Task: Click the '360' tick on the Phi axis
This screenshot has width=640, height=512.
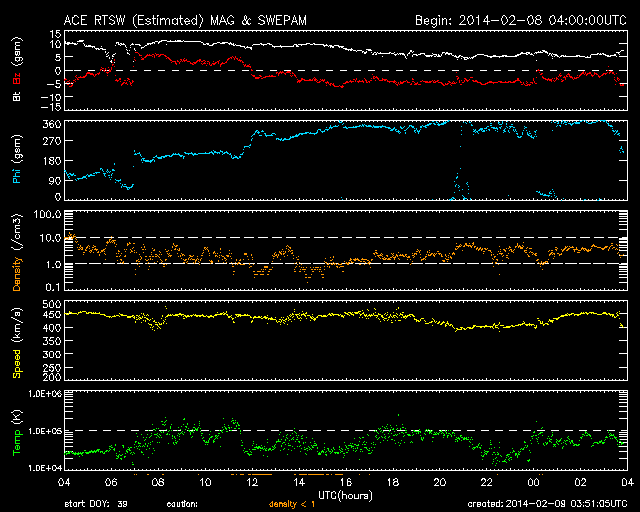Action: pyautogui.click(x=52, y=124)
